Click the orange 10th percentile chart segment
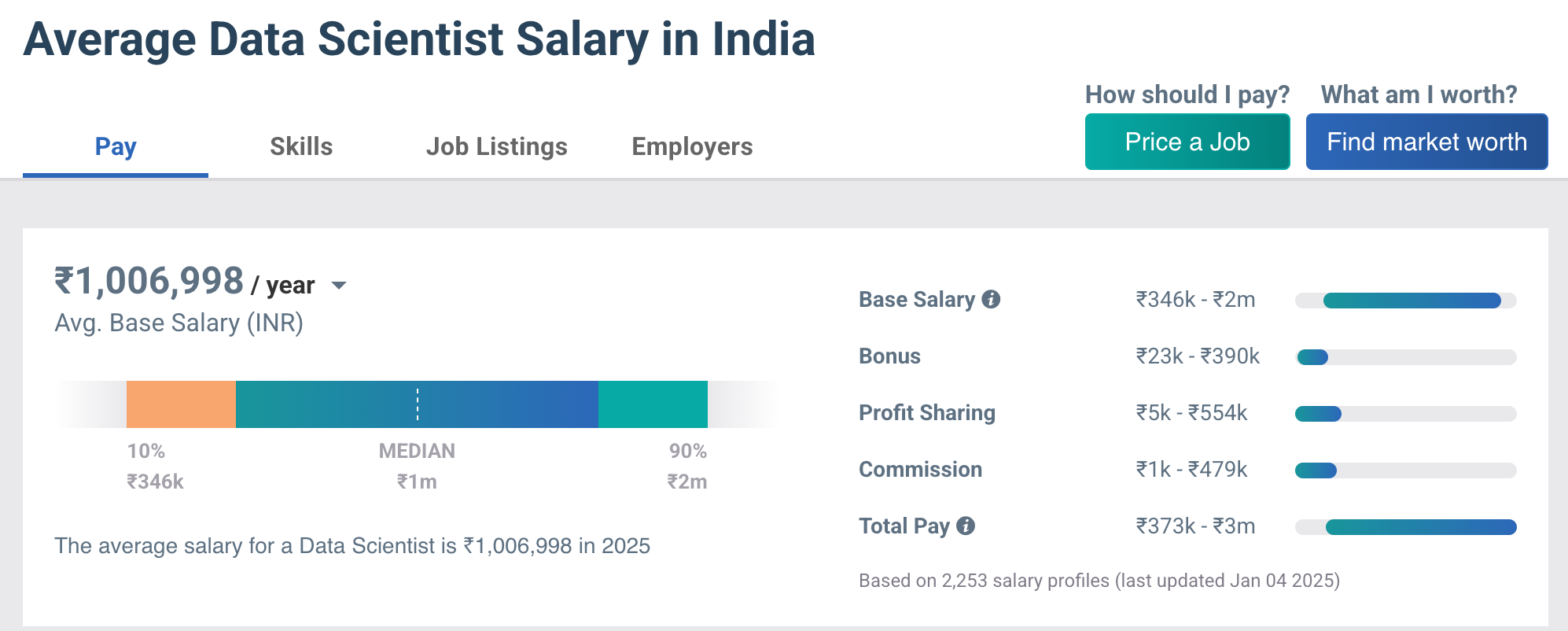1568x631 pixels. [181, 403]
